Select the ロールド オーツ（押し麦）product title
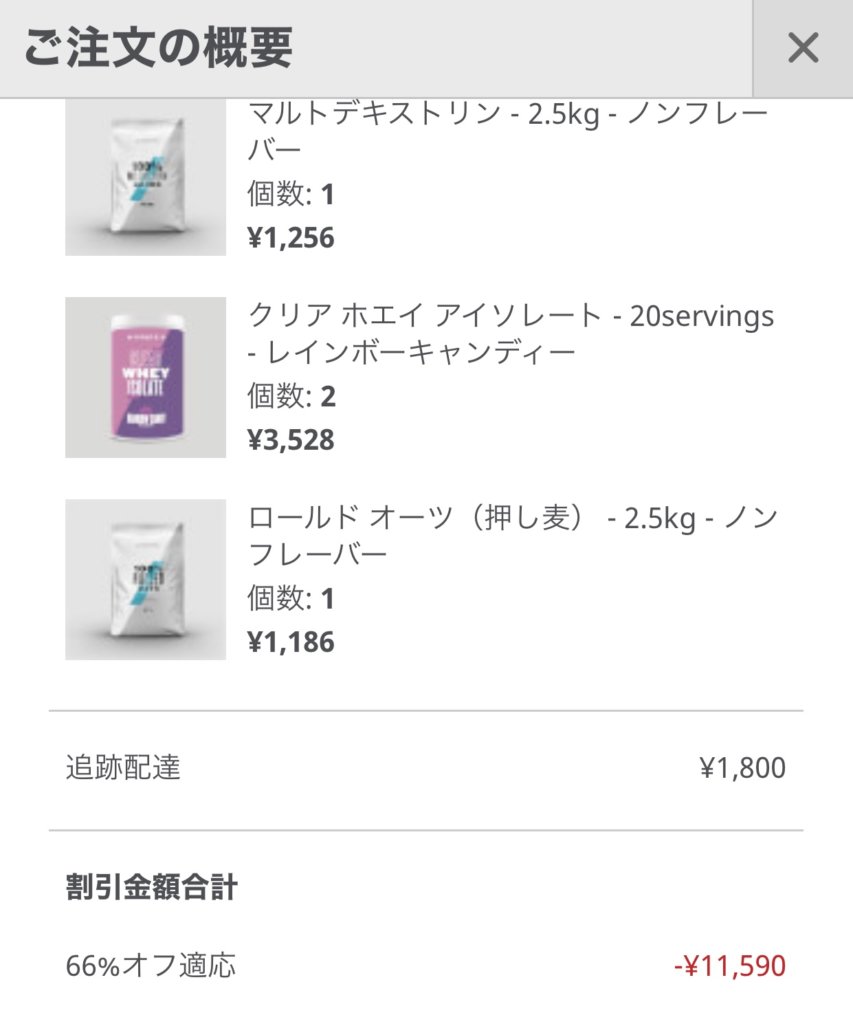Screen dimensions: 853x1024 pyautogui.click(x=513, y=537)
